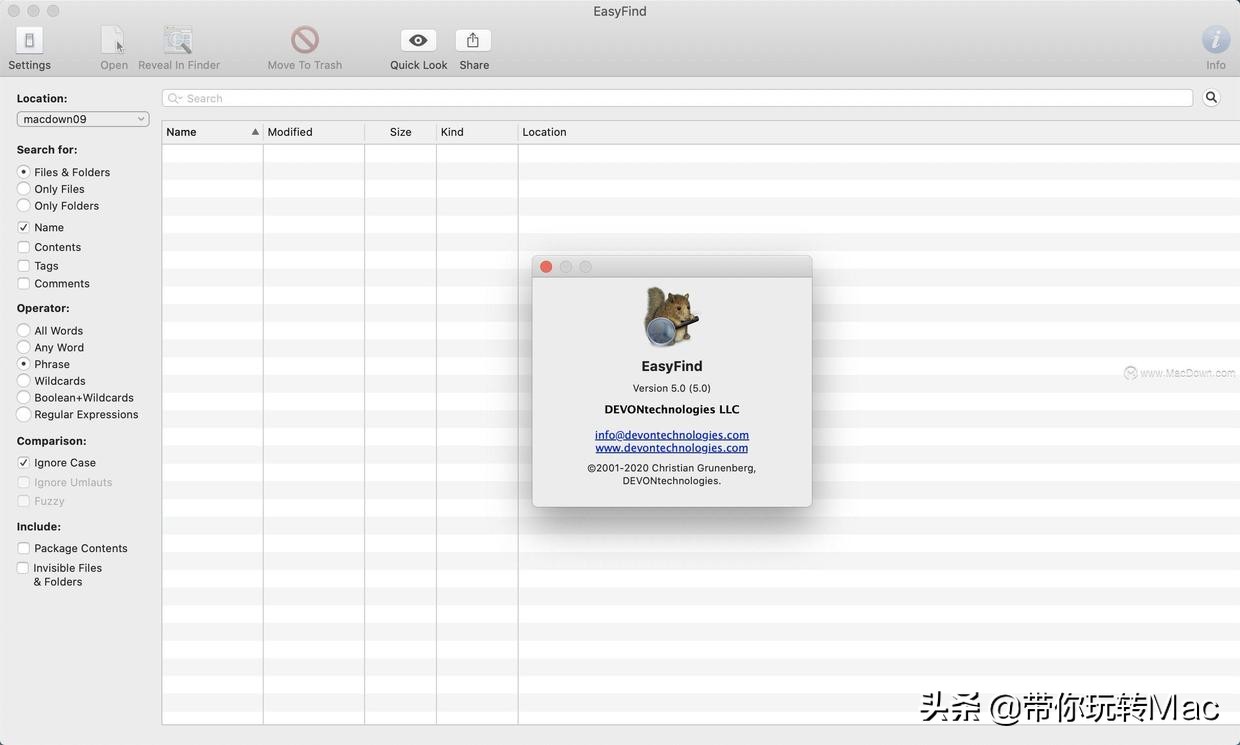Select the Only Folders option

click(x=24, y=206)
